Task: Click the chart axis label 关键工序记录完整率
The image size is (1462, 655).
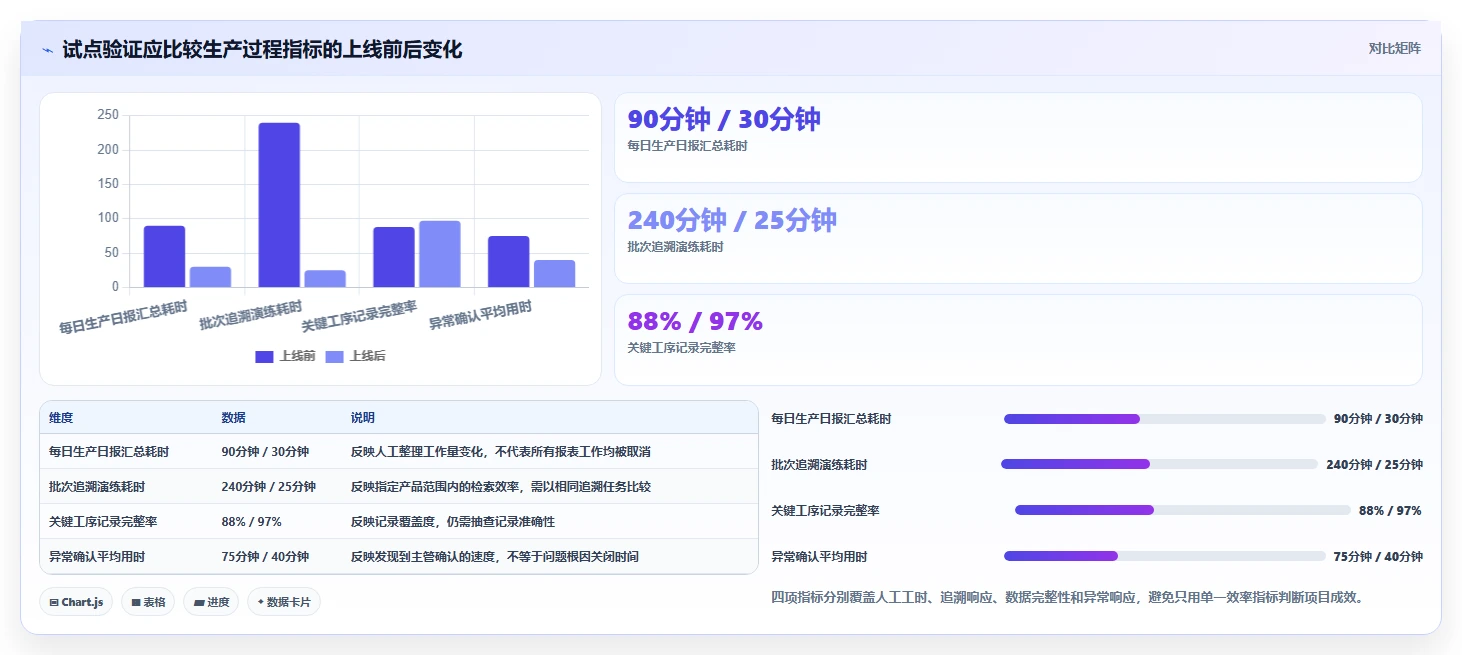Action: click(x=360, y=316)
